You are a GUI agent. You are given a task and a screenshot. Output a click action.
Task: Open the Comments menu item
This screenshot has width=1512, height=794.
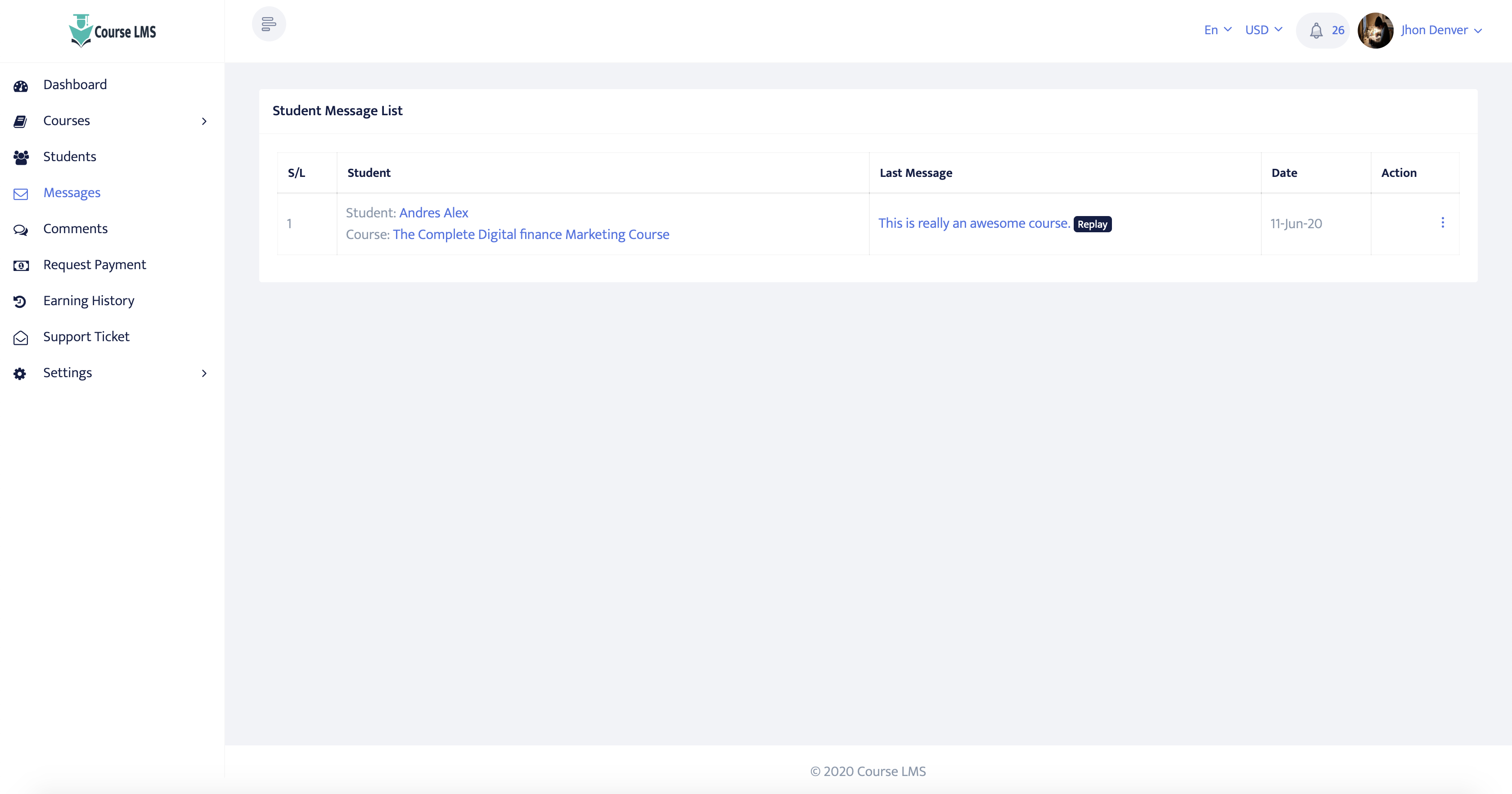[75, 229]
